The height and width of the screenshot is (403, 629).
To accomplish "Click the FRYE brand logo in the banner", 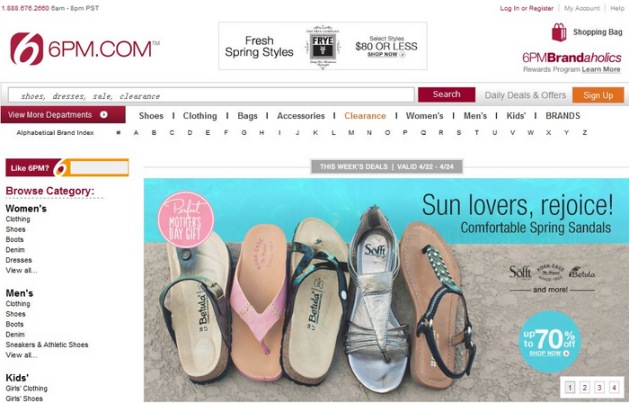I will tap(323, 47).
